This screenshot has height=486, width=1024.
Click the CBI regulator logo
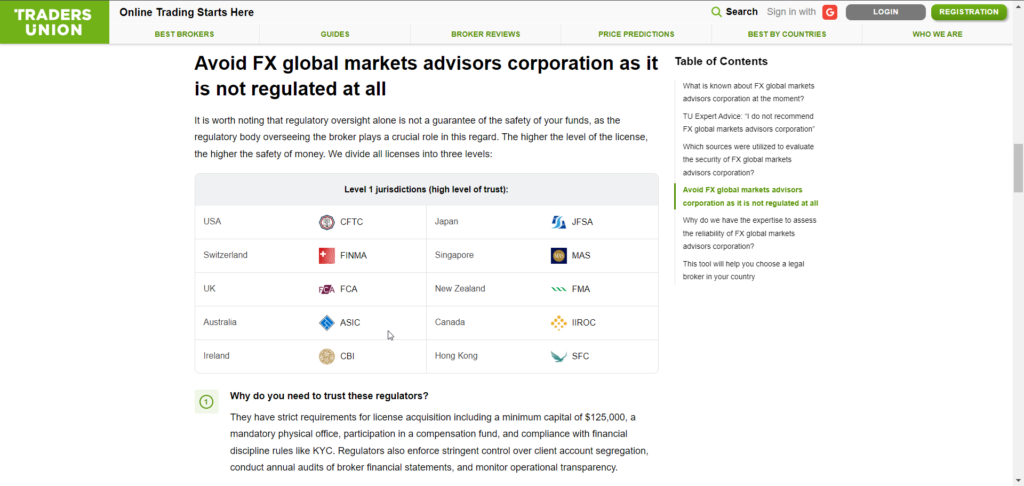tap(327, 357)
